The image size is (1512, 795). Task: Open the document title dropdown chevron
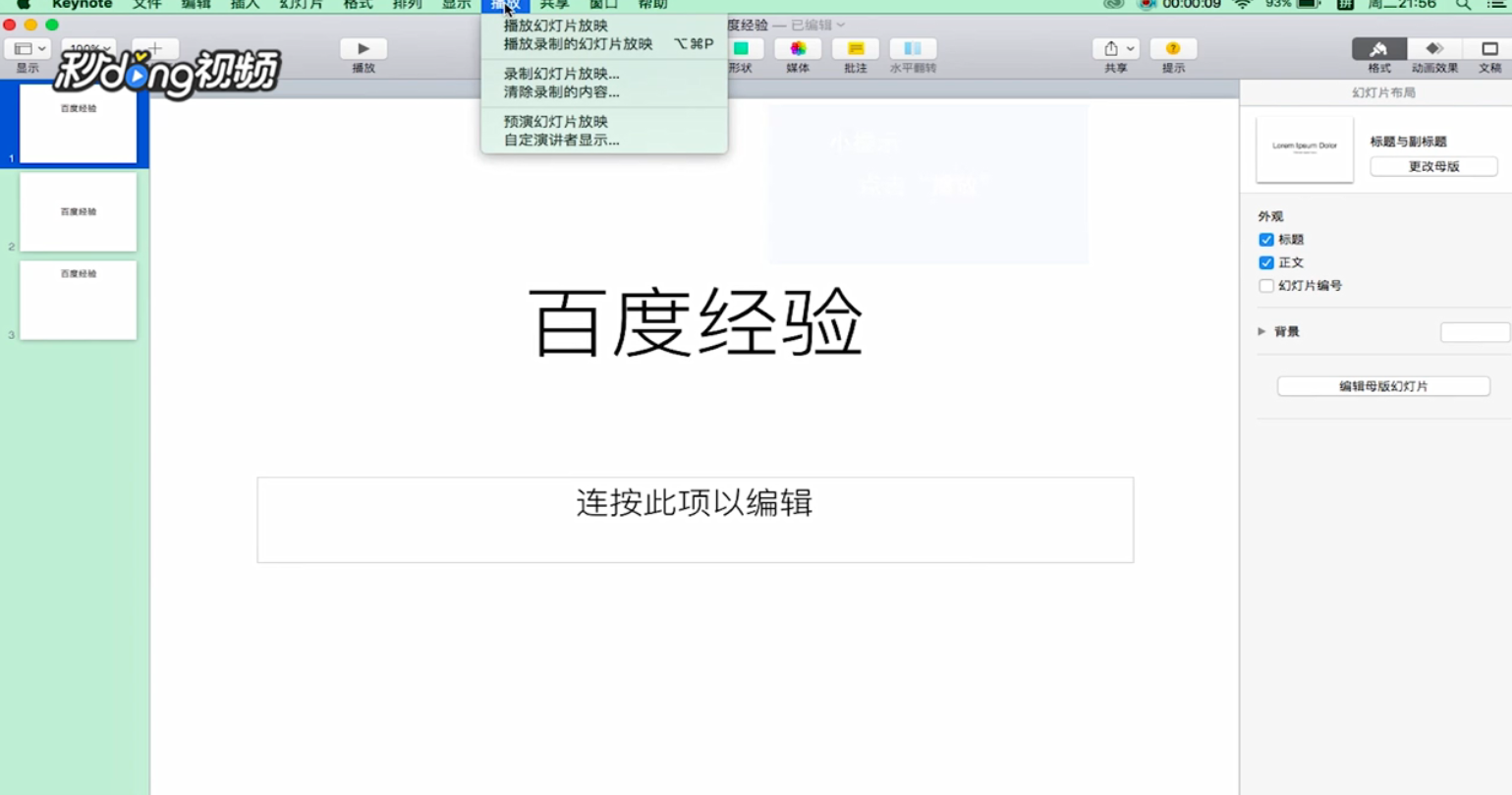840,26
